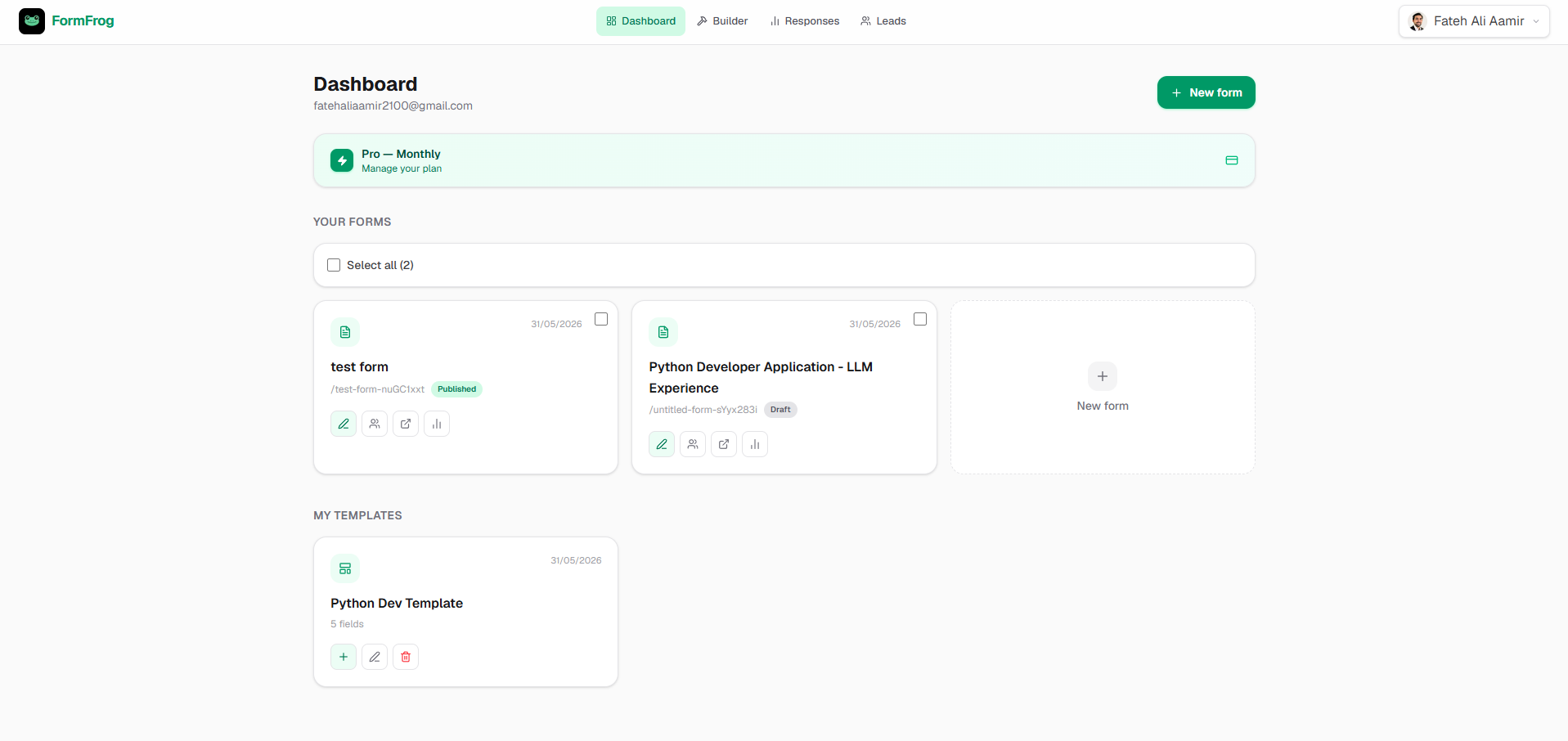Create form from Python Dev Template plus icon

click(x=344, y=657)
